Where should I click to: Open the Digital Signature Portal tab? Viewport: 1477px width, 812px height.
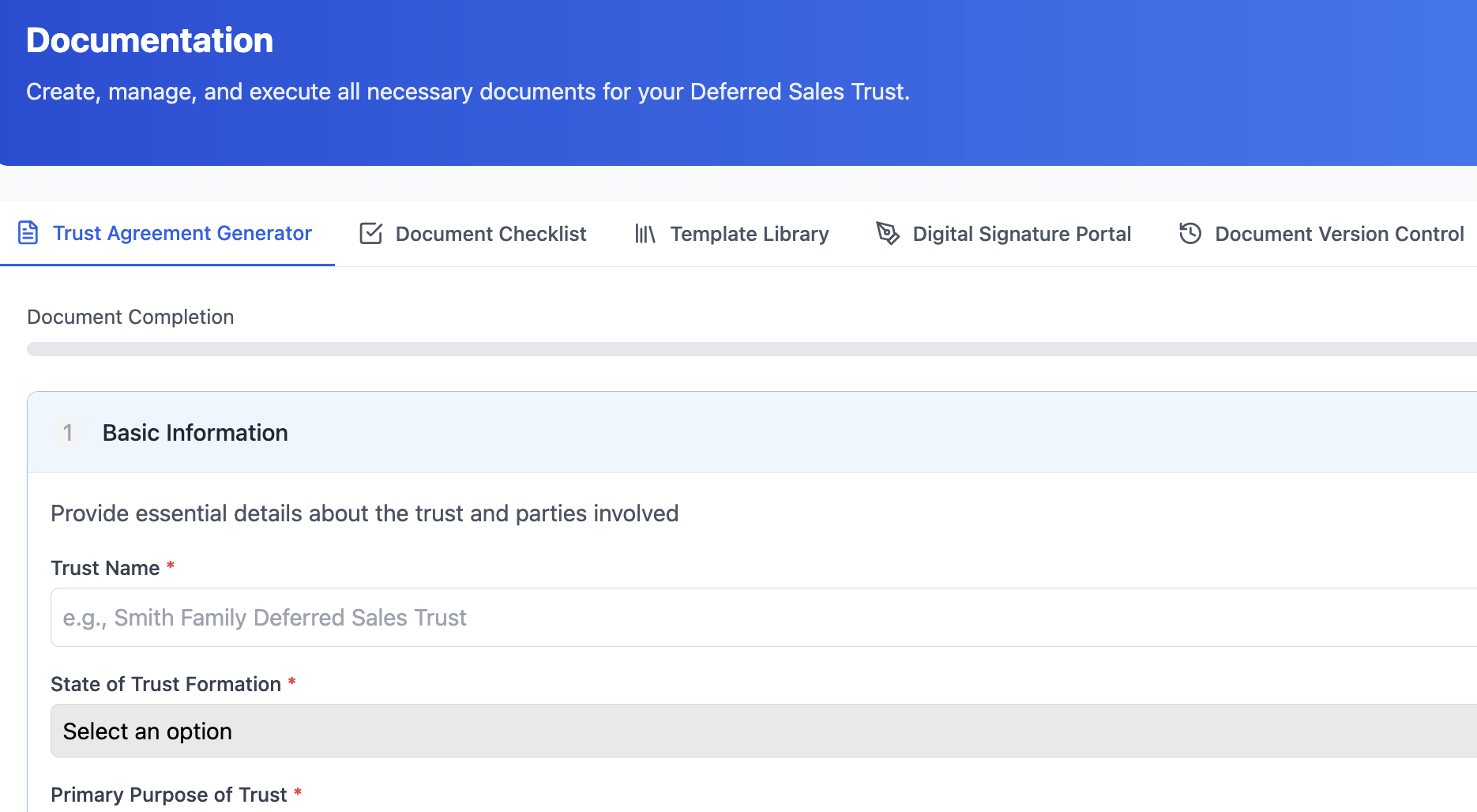(x=1021, y=234)
